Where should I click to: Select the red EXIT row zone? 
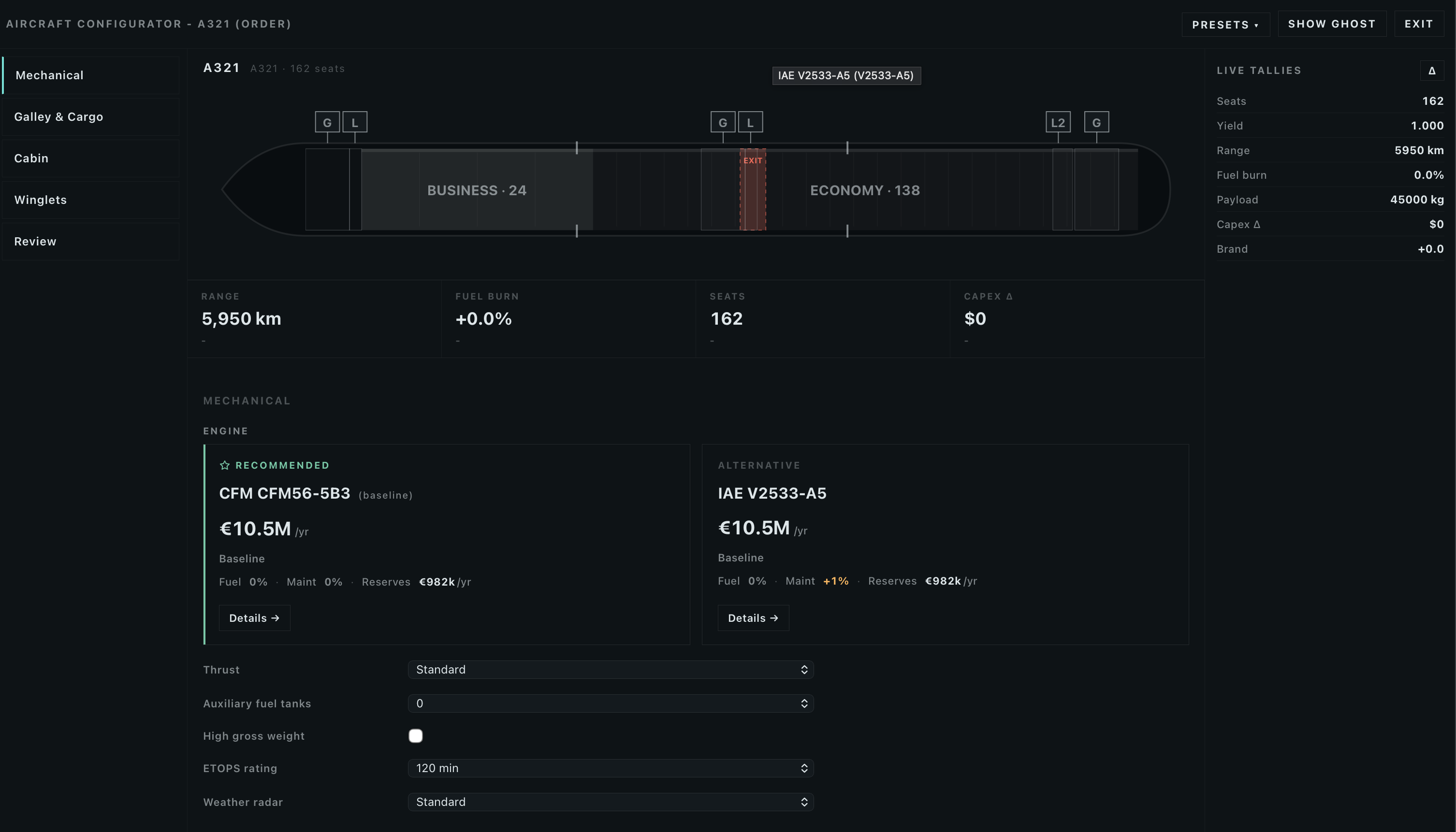(752, 190)
